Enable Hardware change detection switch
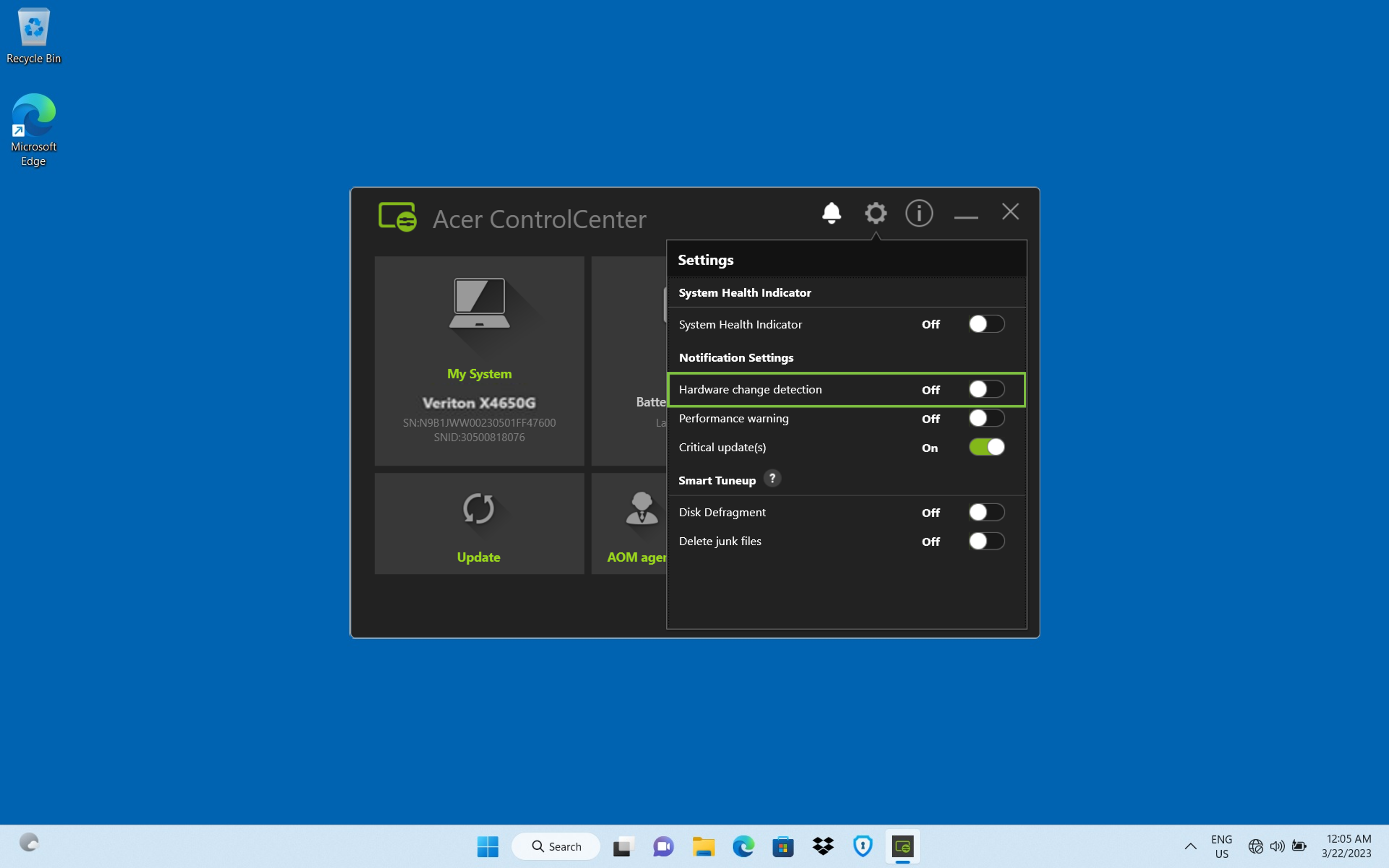This screenshot has width=1389, height=868. (986, 389)
